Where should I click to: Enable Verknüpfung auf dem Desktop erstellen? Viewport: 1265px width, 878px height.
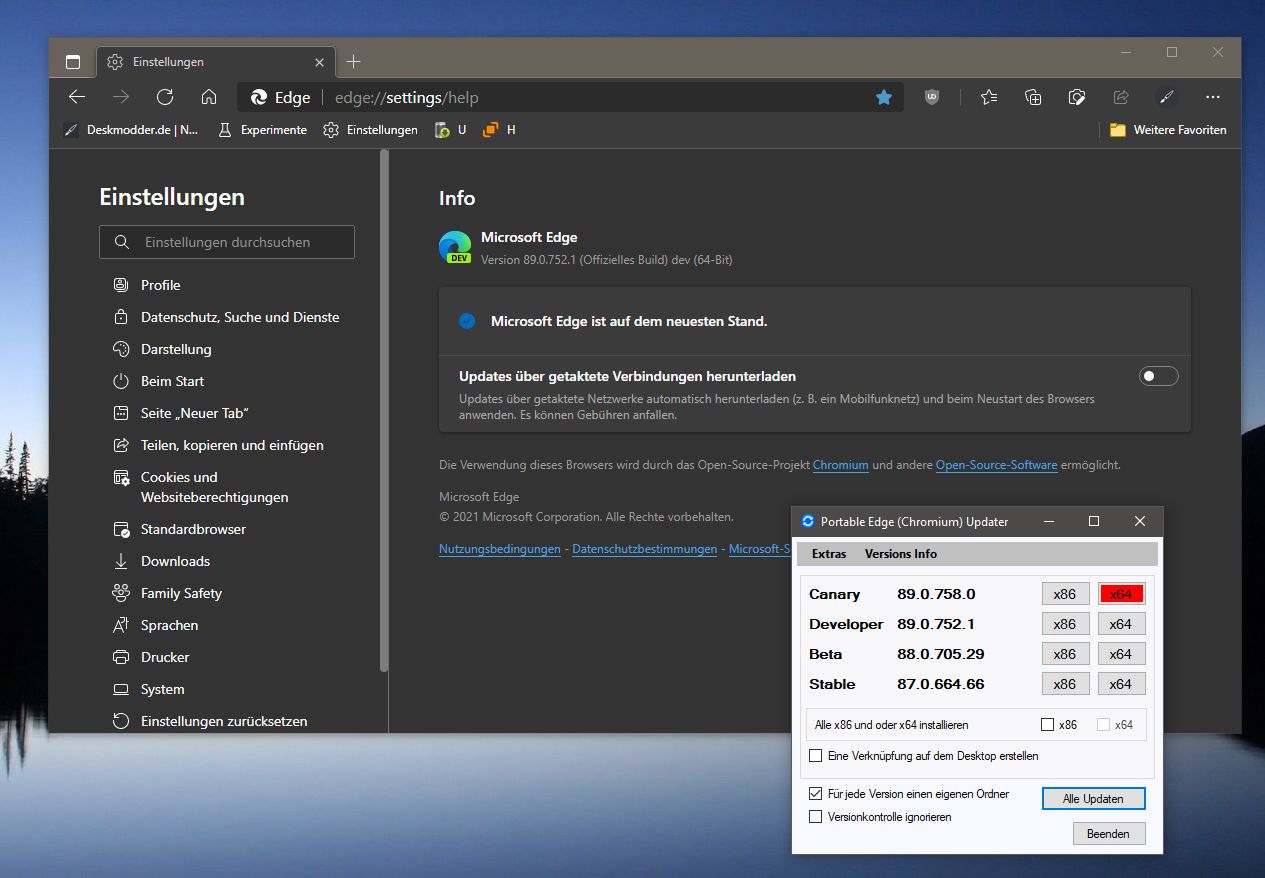click(816, 756)
